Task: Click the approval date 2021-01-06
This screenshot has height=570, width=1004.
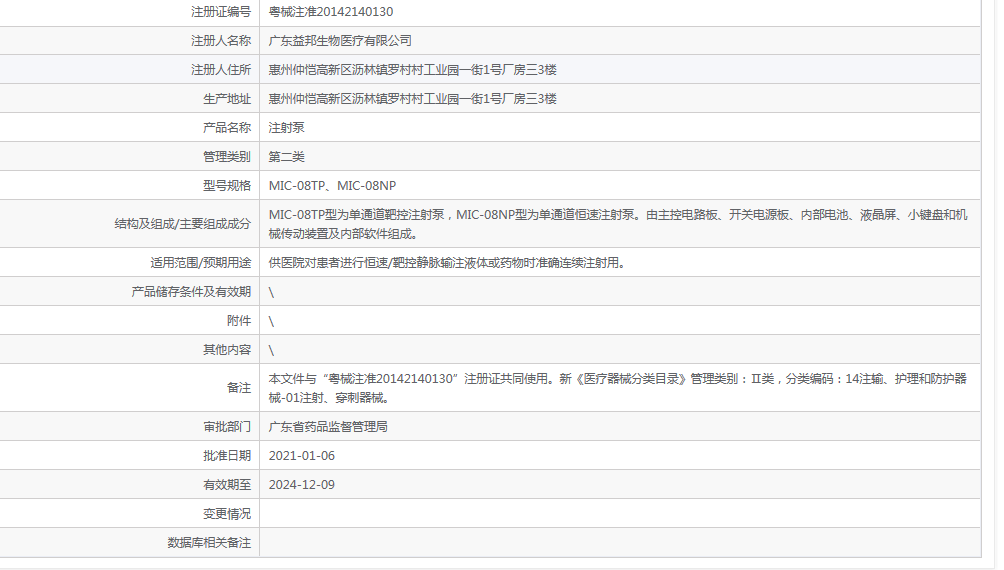Action: [302, 456]
